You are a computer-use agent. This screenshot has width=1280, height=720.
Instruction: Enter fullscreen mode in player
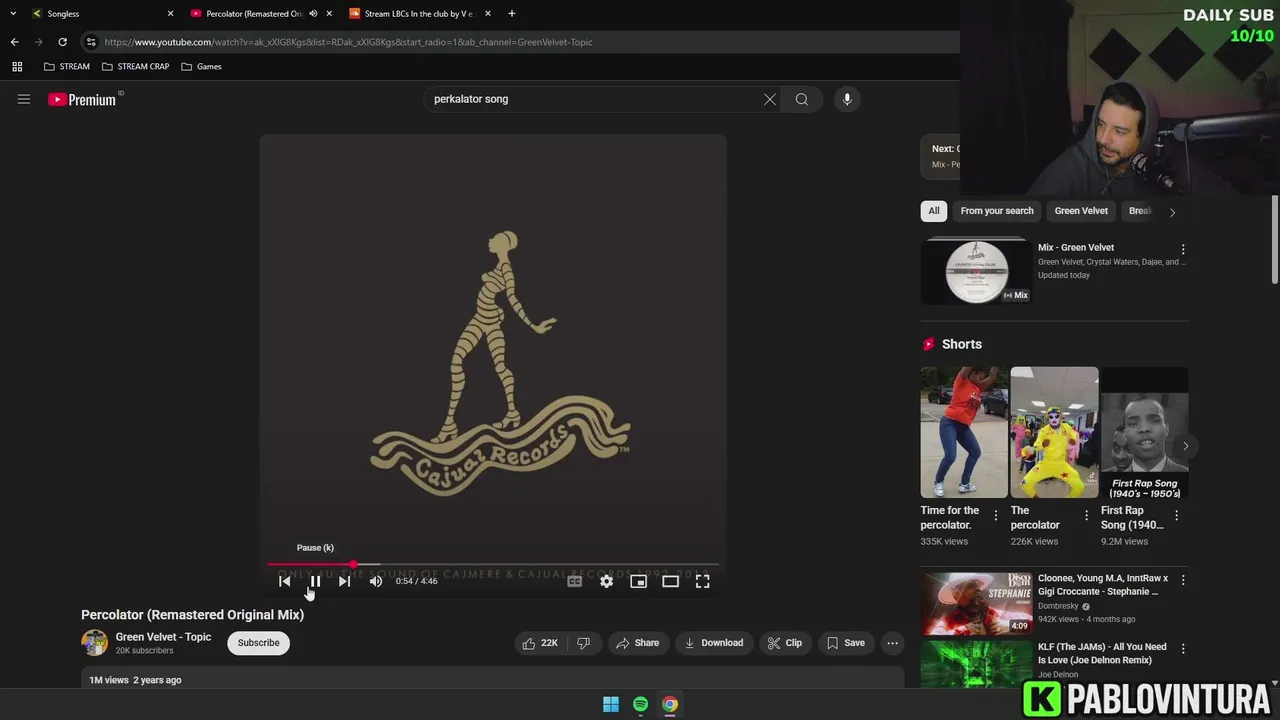[x=703, y=581]
